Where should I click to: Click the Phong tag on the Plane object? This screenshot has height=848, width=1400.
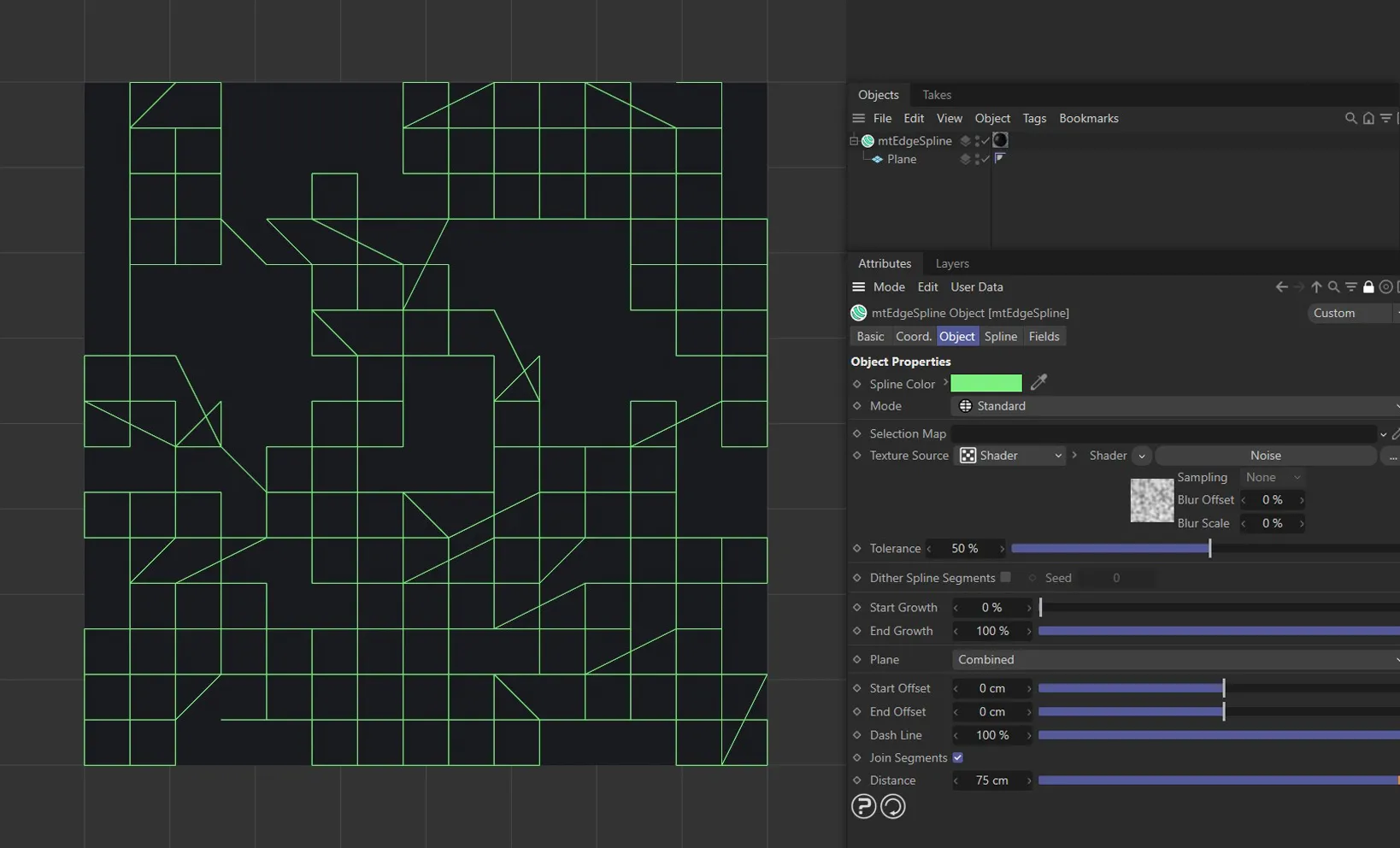point(1000,159)
